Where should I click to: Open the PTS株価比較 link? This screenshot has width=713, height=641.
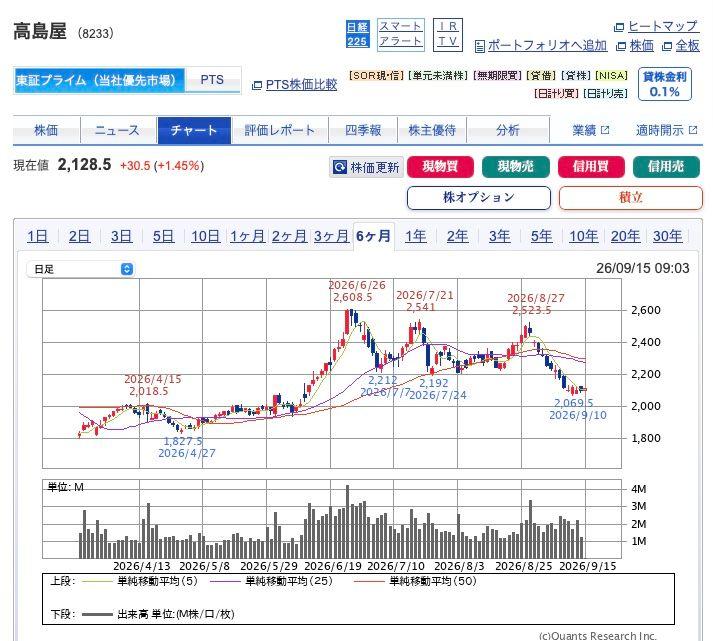point(301,85)
